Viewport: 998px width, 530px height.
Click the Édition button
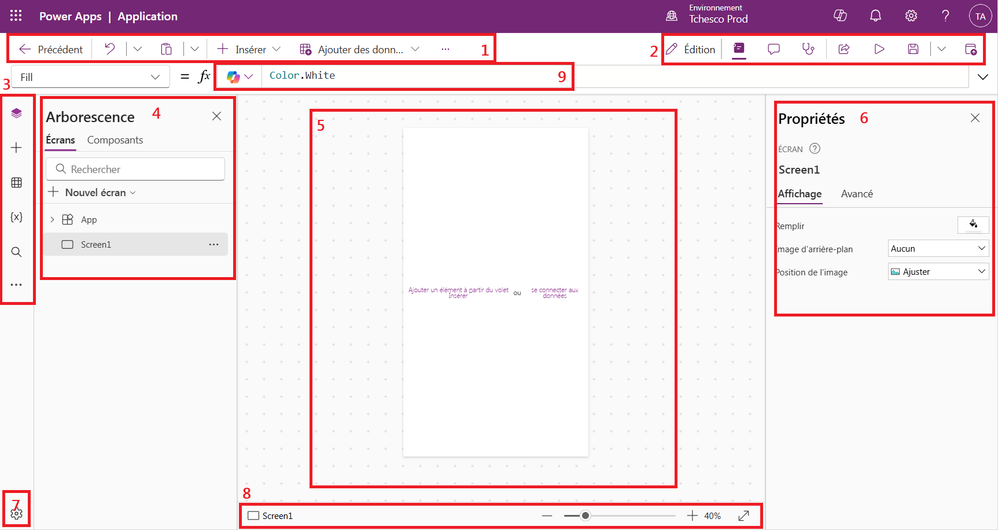[691, 49]
